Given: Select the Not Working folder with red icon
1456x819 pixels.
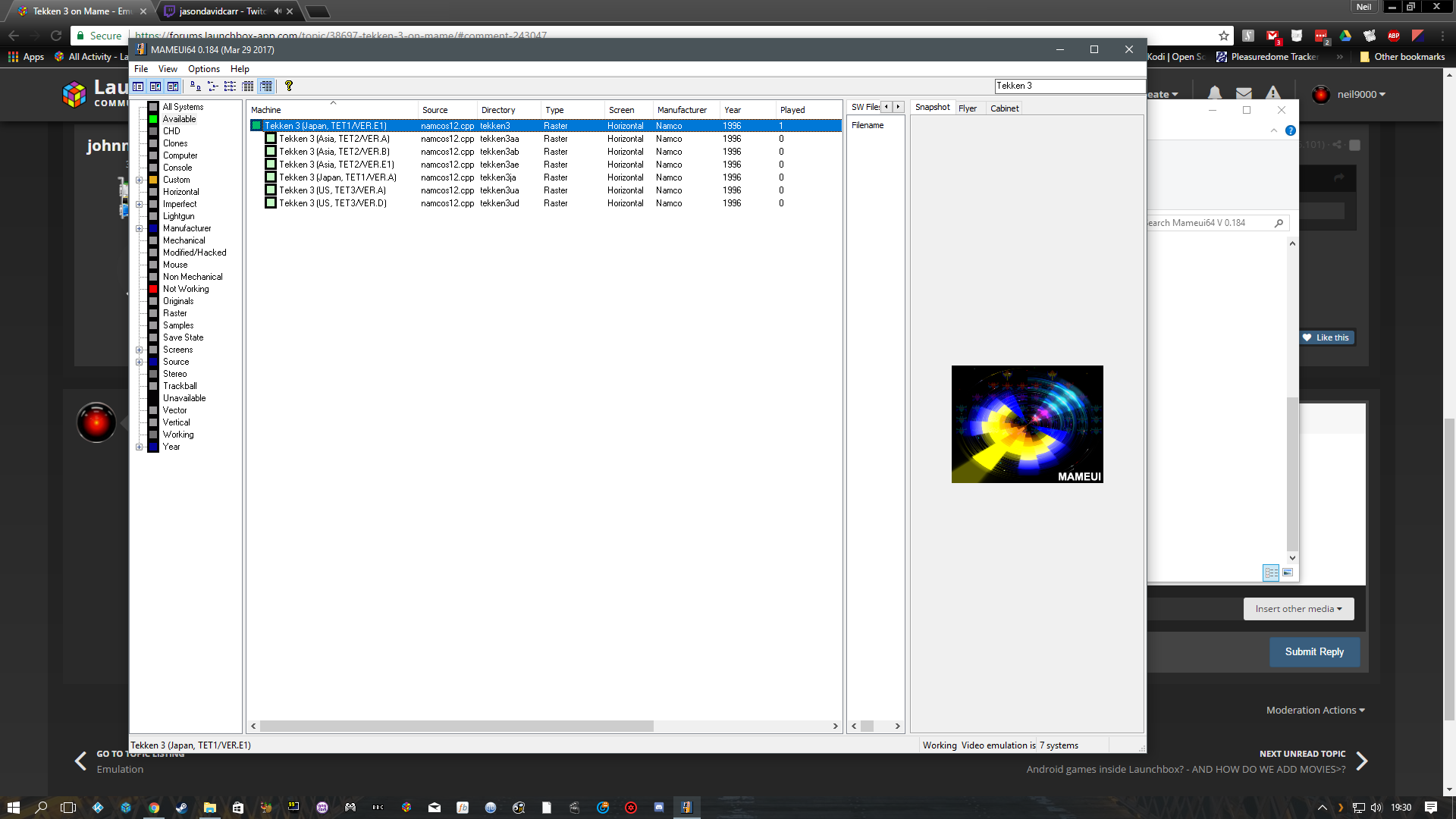Looking at the screenshot, I should point(186,289).
